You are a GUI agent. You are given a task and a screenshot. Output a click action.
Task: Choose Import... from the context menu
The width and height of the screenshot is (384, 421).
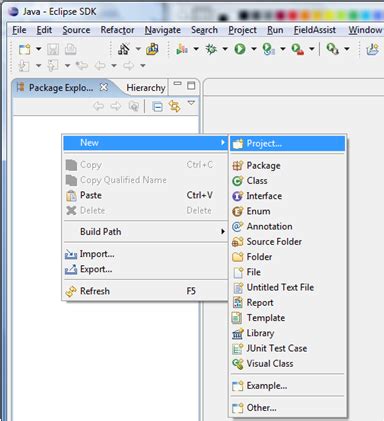point(145,254)
